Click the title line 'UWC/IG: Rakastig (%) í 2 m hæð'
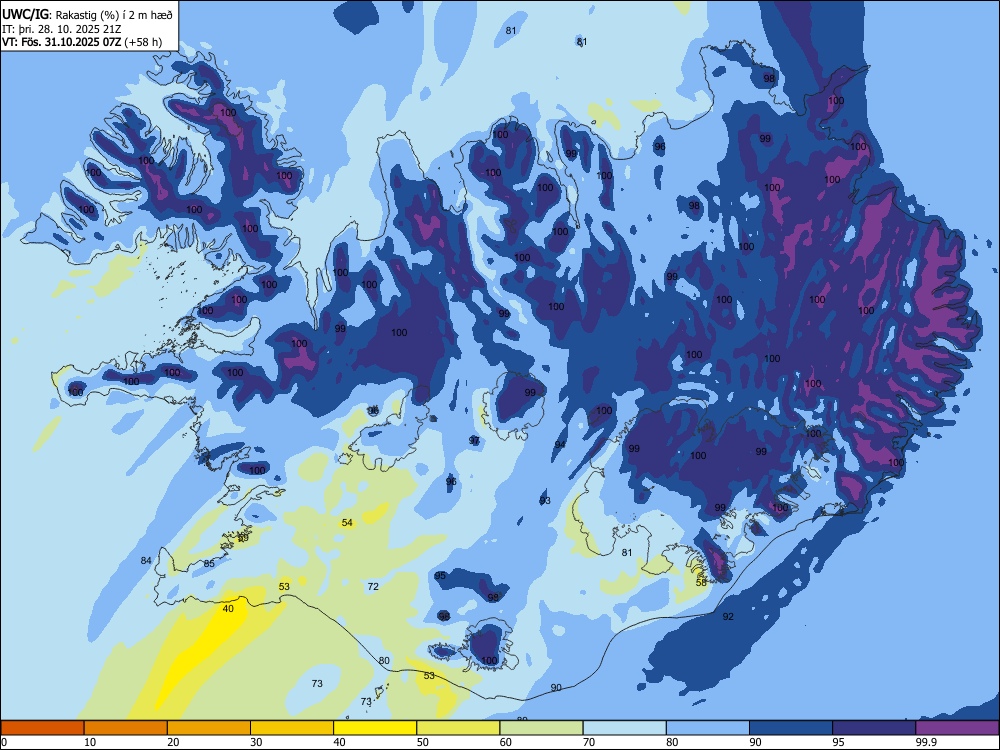1000x750 pixels. pyautogui.click(x=87, y=15)
